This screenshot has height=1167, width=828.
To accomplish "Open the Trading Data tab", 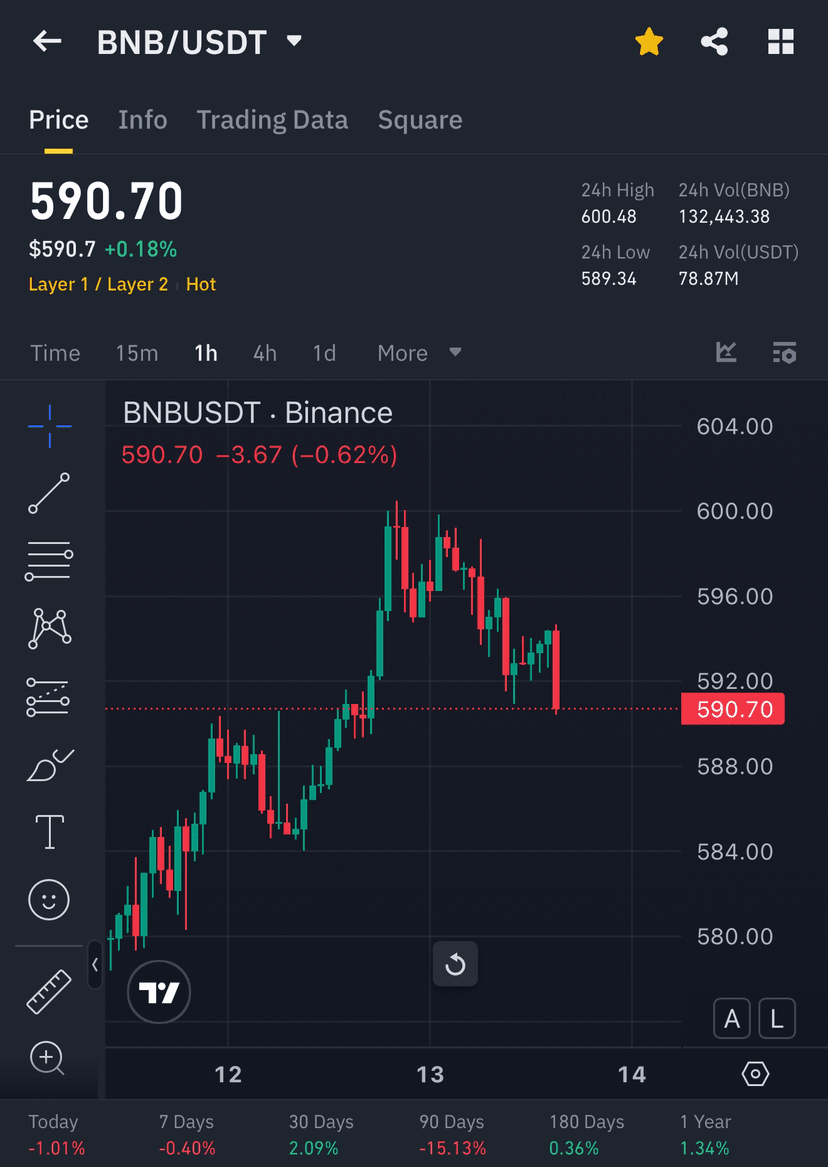I will click(x=272, y=120).
